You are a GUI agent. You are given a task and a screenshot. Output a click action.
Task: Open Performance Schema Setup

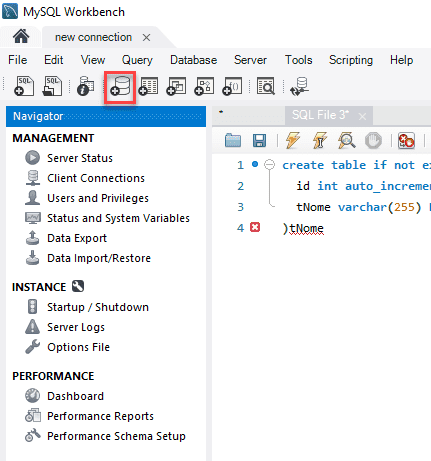[x=116, y=436]
